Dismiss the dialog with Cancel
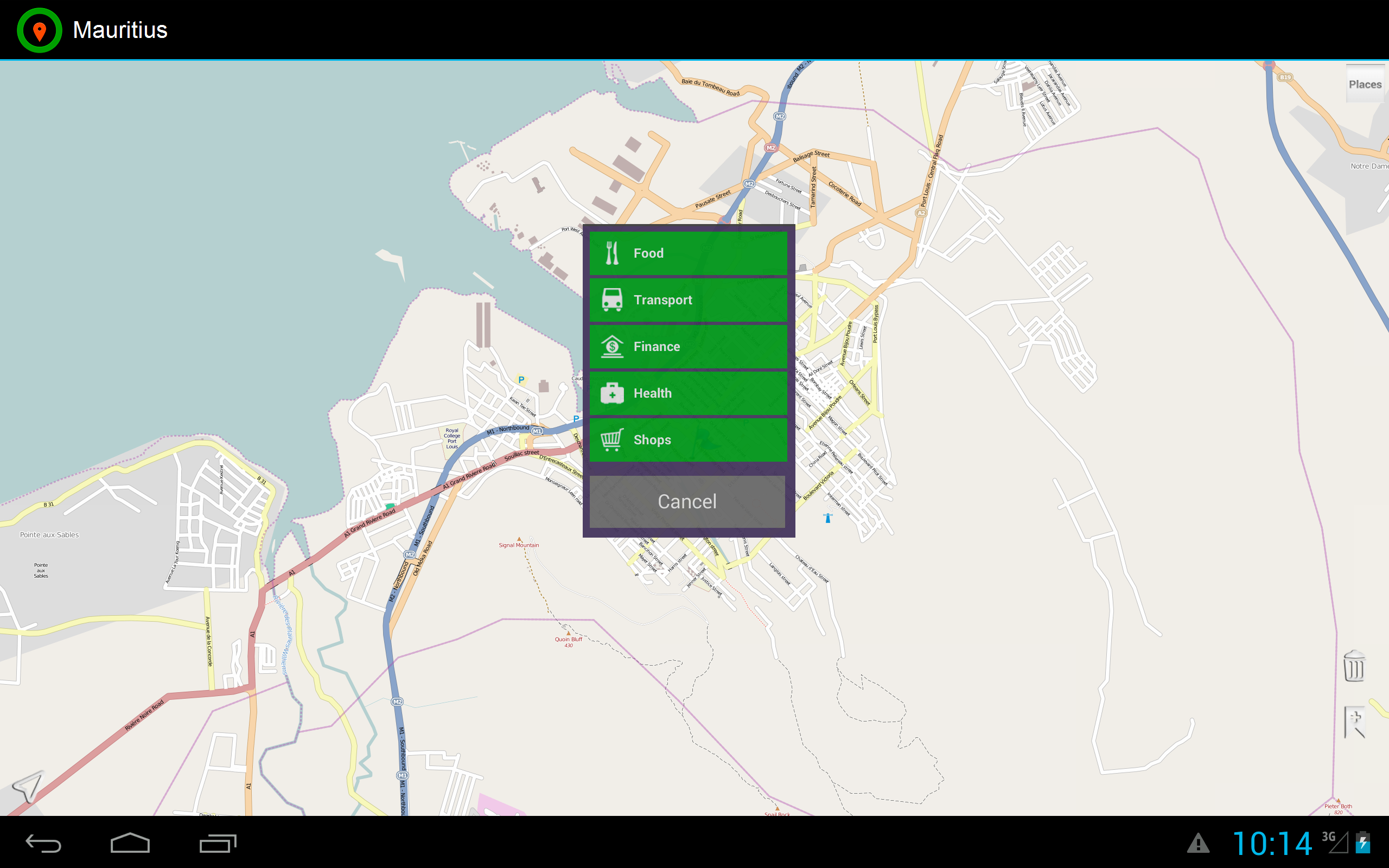The image size is (1389, 868). point(687,501)
